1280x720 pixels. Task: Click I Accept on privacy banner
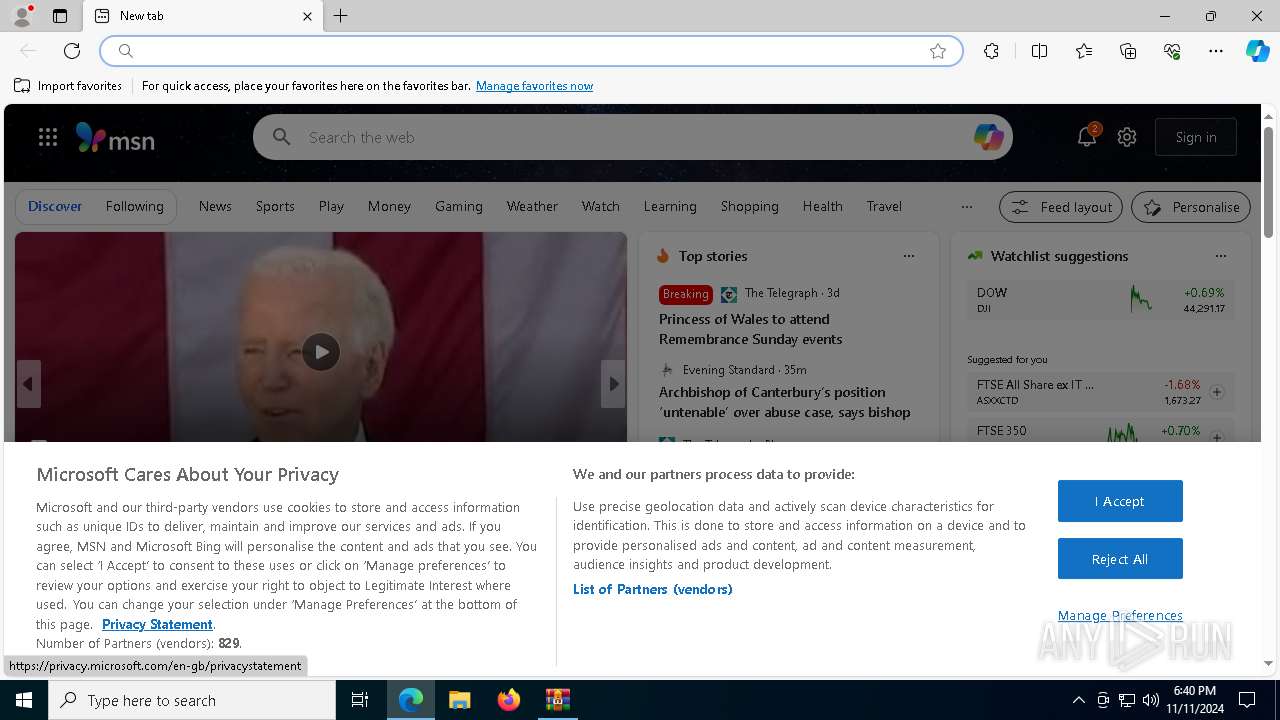coord(1120,501)
